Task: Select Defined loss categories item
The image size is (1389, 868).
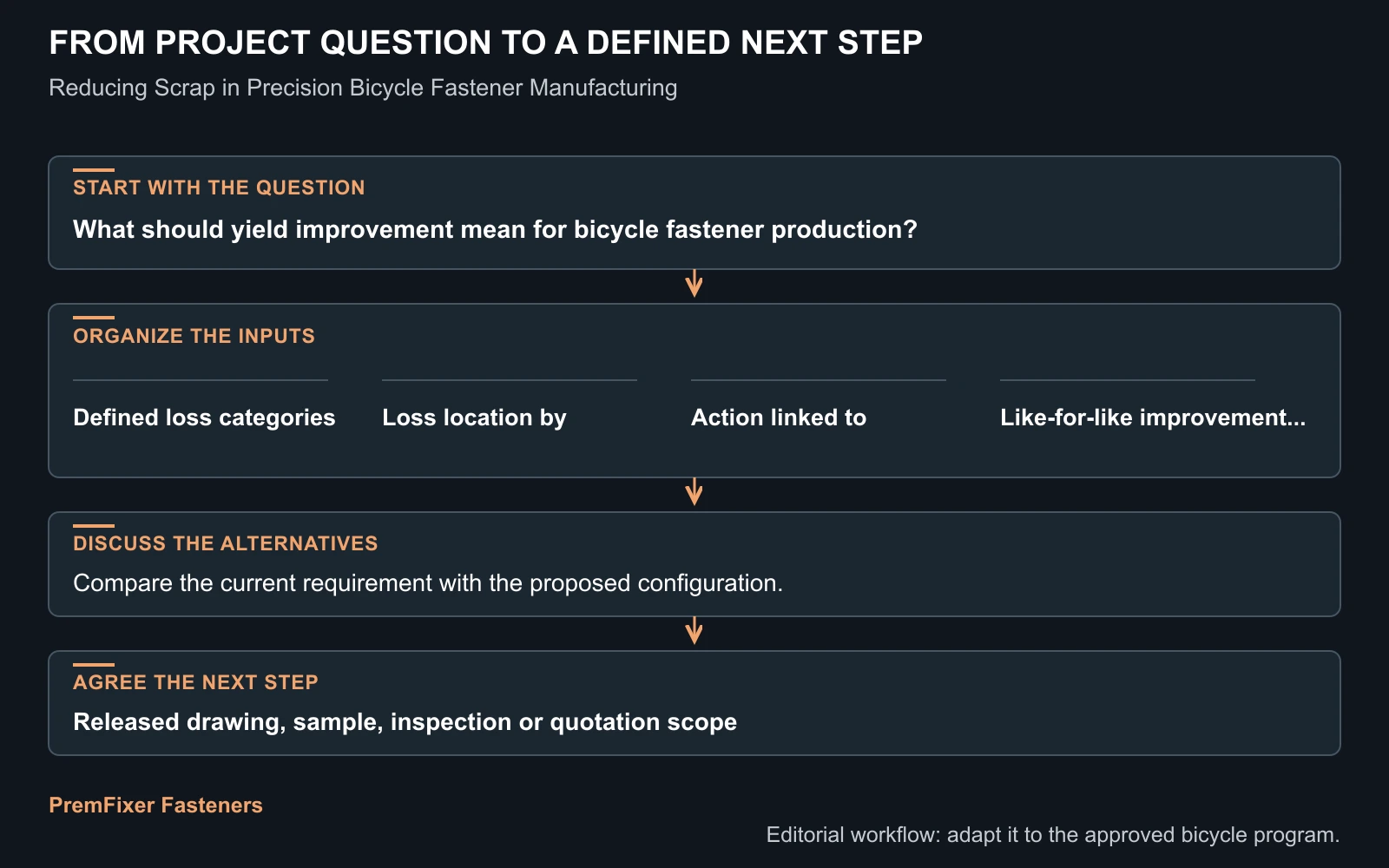Action: 204,418
